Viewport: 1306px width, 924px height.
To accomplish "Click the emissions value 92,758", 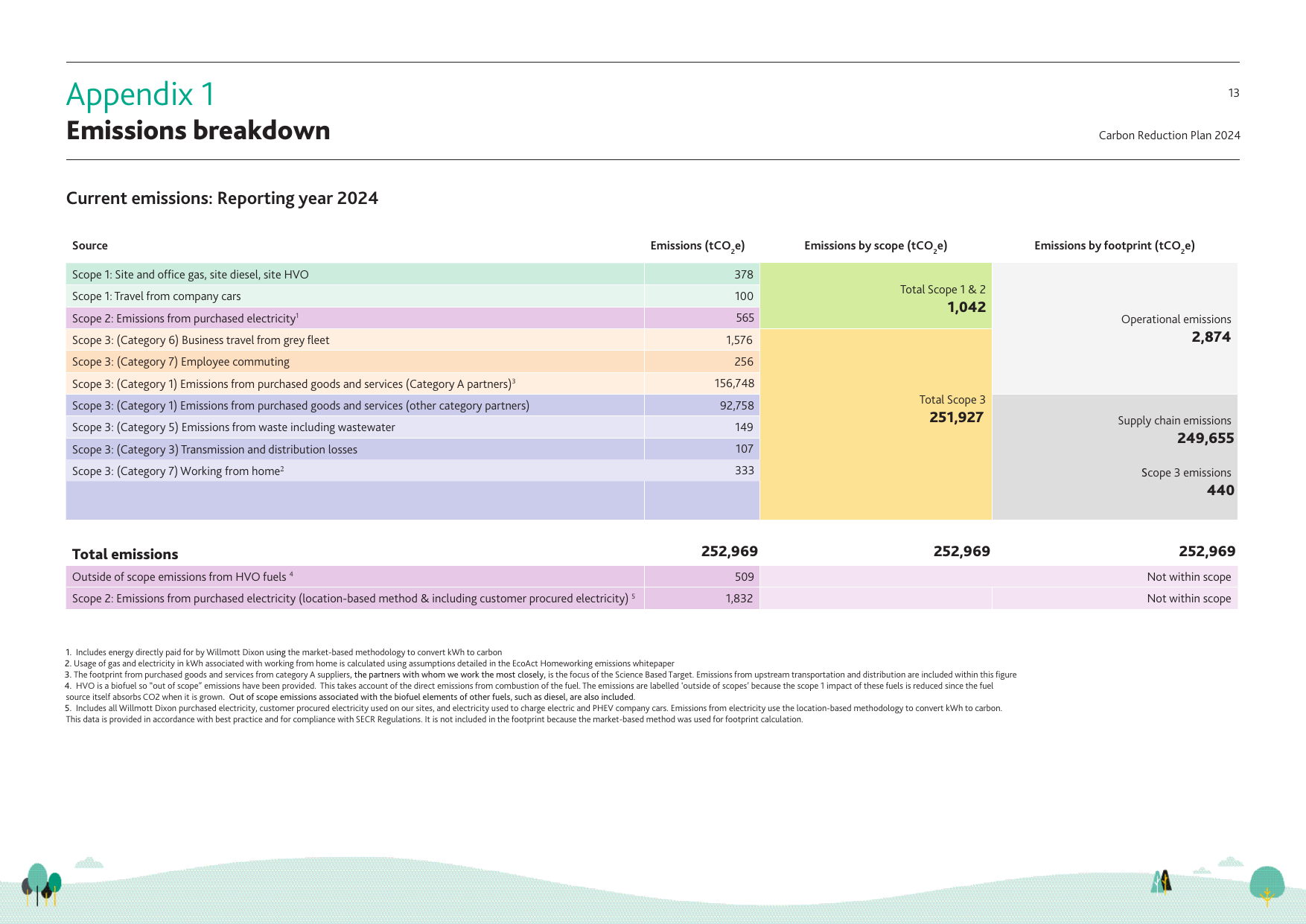I will pyautogui.click(x=737, y=406).
